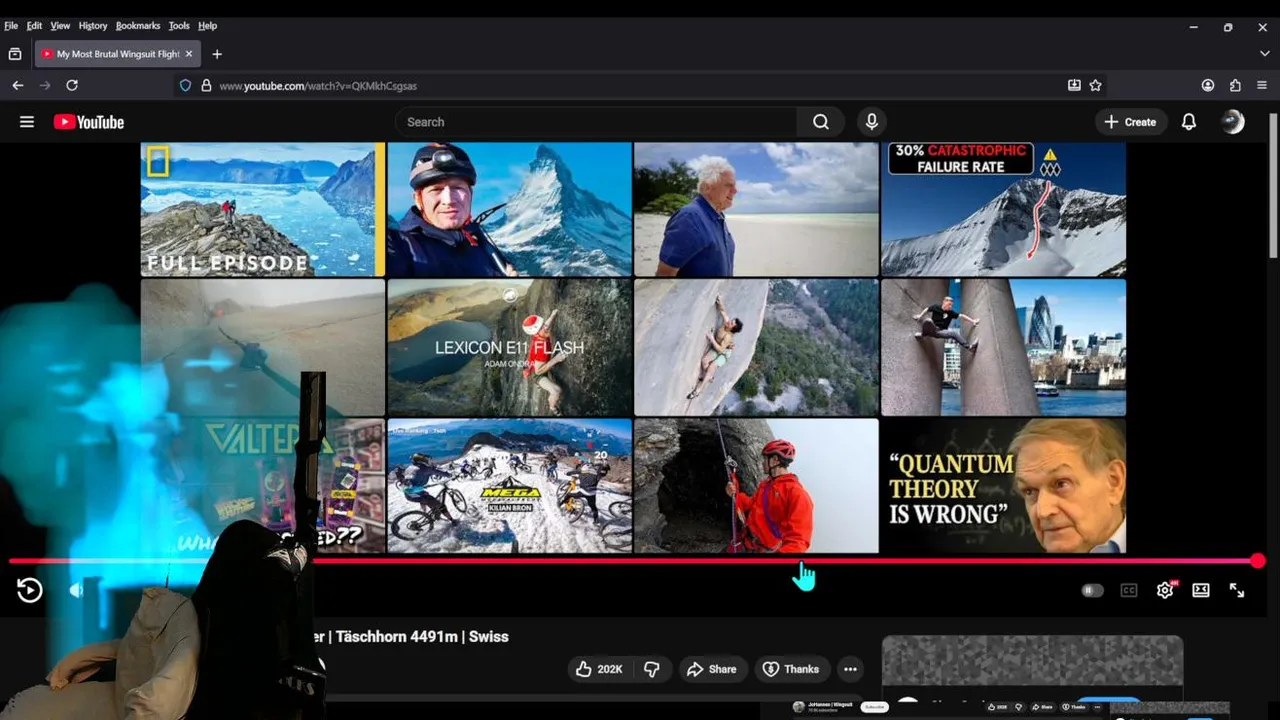Open the notifications bell
The width and height of the screenshot is (1280, 720).
(1189, 122)
